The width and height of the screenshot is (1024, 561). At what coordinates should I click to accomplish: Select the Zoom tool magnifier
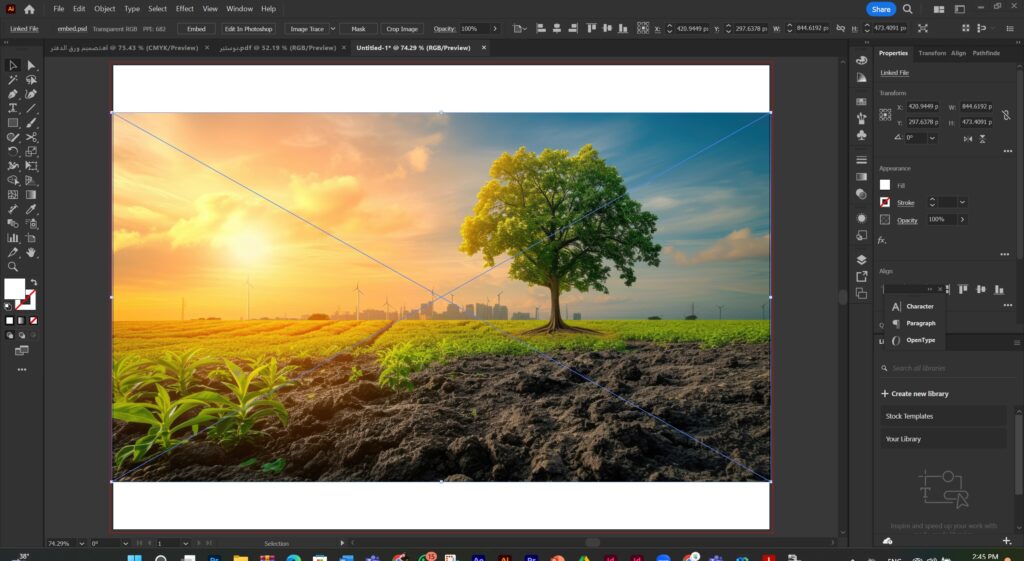[x=12, y=267]
